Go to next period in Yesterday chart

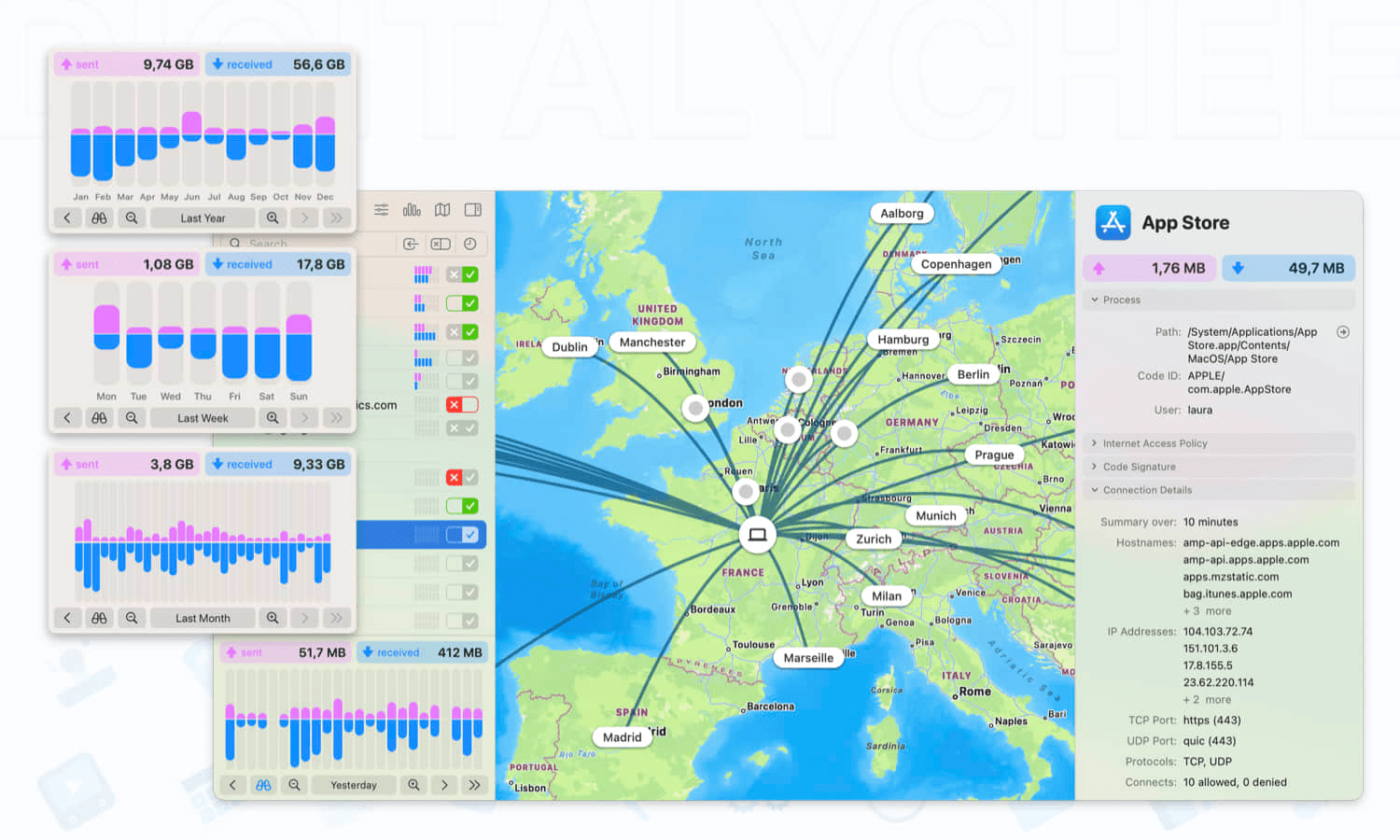444,785
